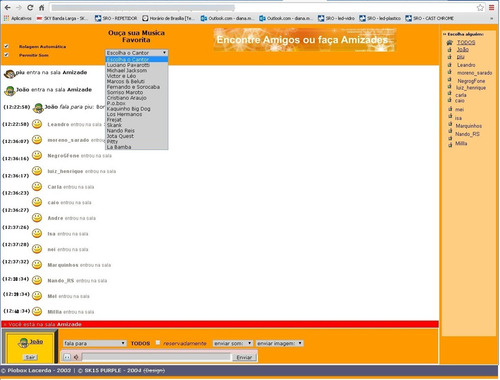The height and width of the screenshot is (380, 500).
Task: Pick Sorriso Maroto singer option
Action: click(x=137, y=92)
